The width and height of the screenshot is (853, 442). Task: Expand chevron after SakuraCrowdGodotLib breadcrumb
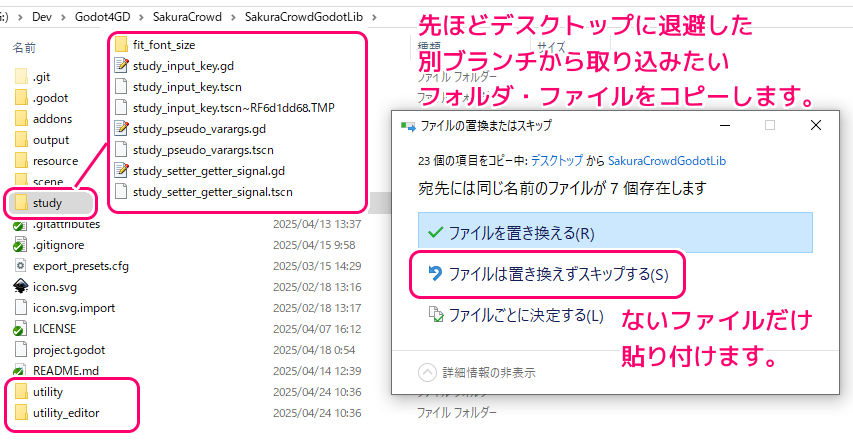(374, 17)
